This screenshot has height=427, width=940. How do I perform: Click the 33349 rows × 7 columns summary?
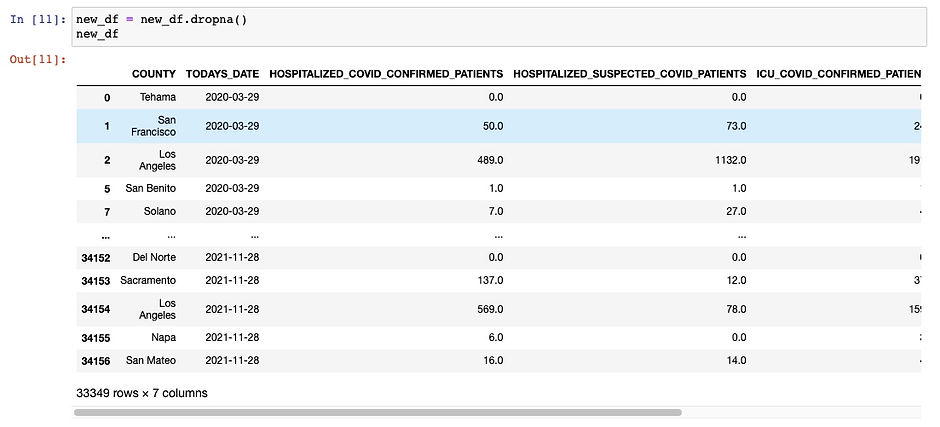coord(141,393)
